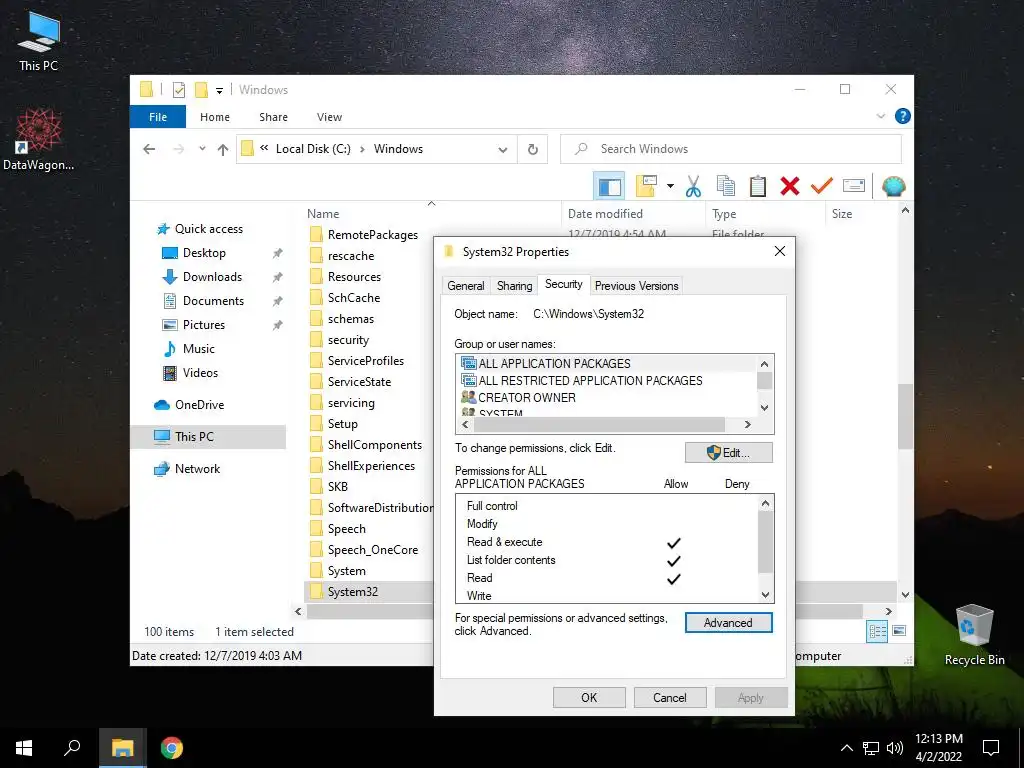Open Explorer help question mark

pyautogui.click(x=903, y=116)
